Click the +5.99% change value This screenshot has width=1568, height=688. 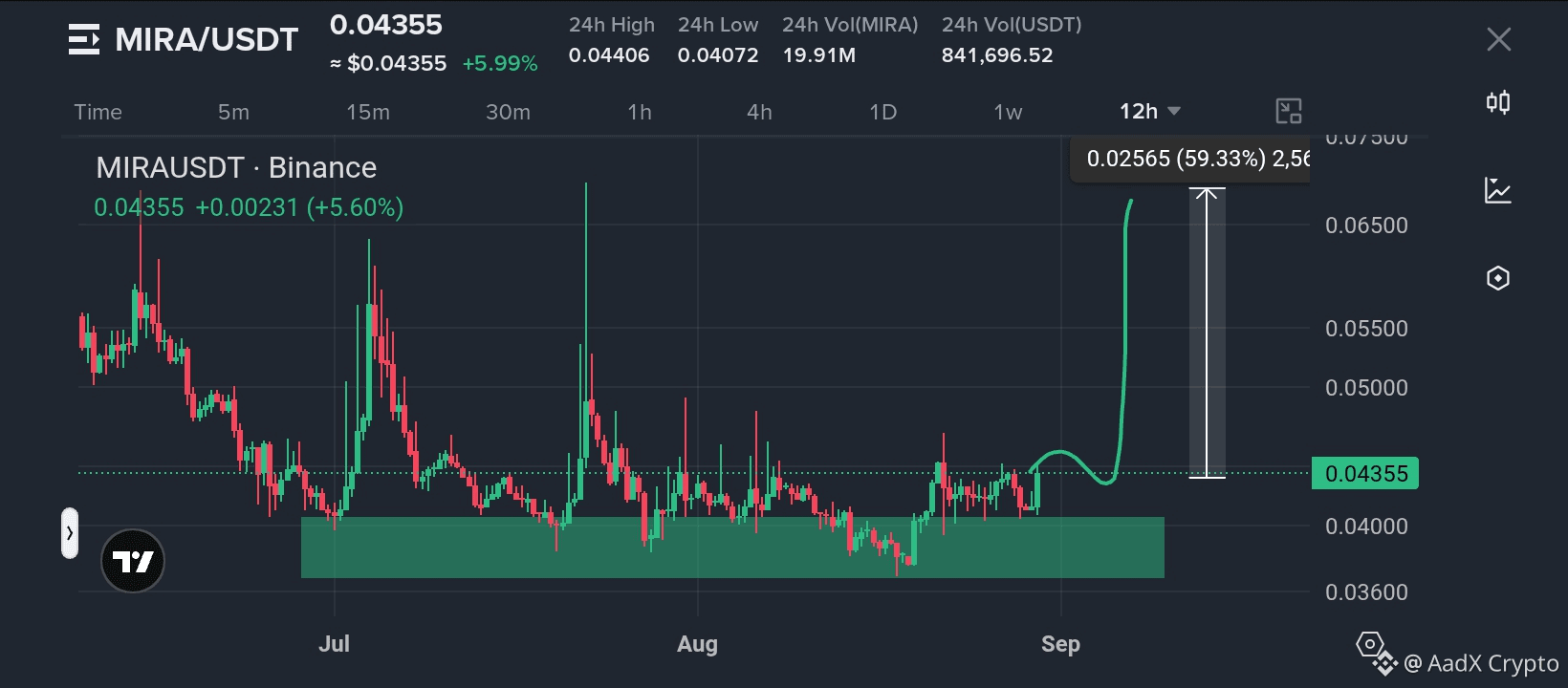(500, 64)
